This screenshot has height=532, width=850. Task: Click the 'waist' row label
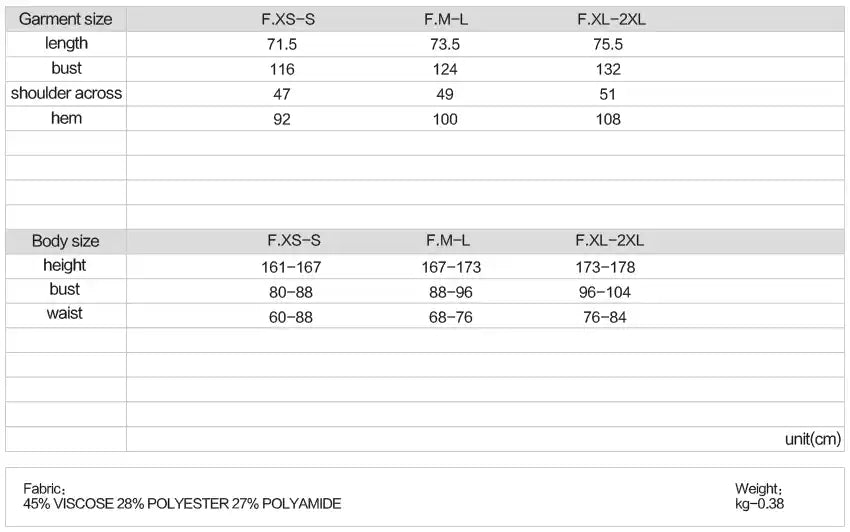point(65,313)
